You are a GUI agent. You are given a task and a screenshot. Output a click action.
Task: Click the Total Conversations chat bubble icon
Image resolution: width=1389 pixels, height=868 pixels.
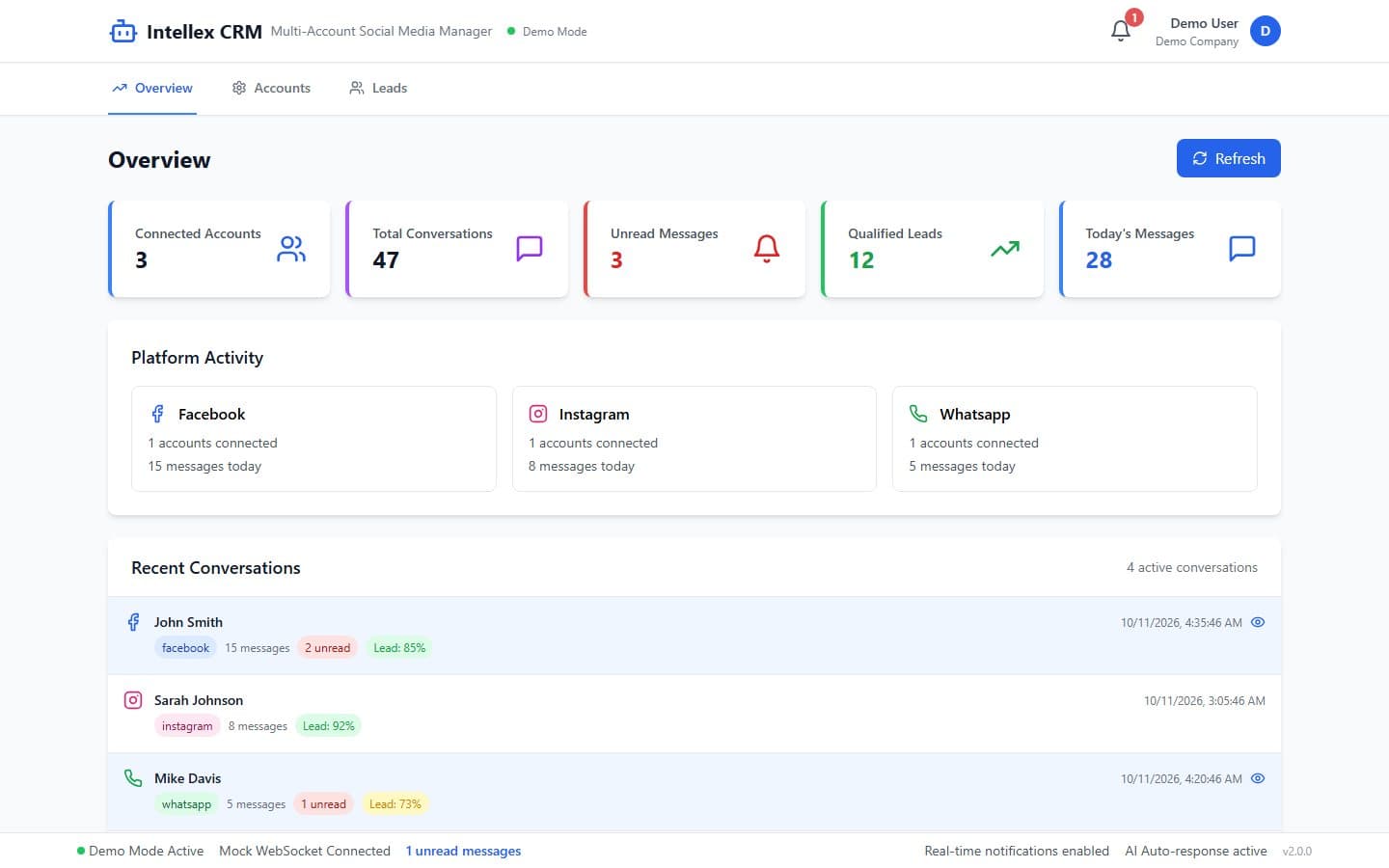(x=530, y=249)
